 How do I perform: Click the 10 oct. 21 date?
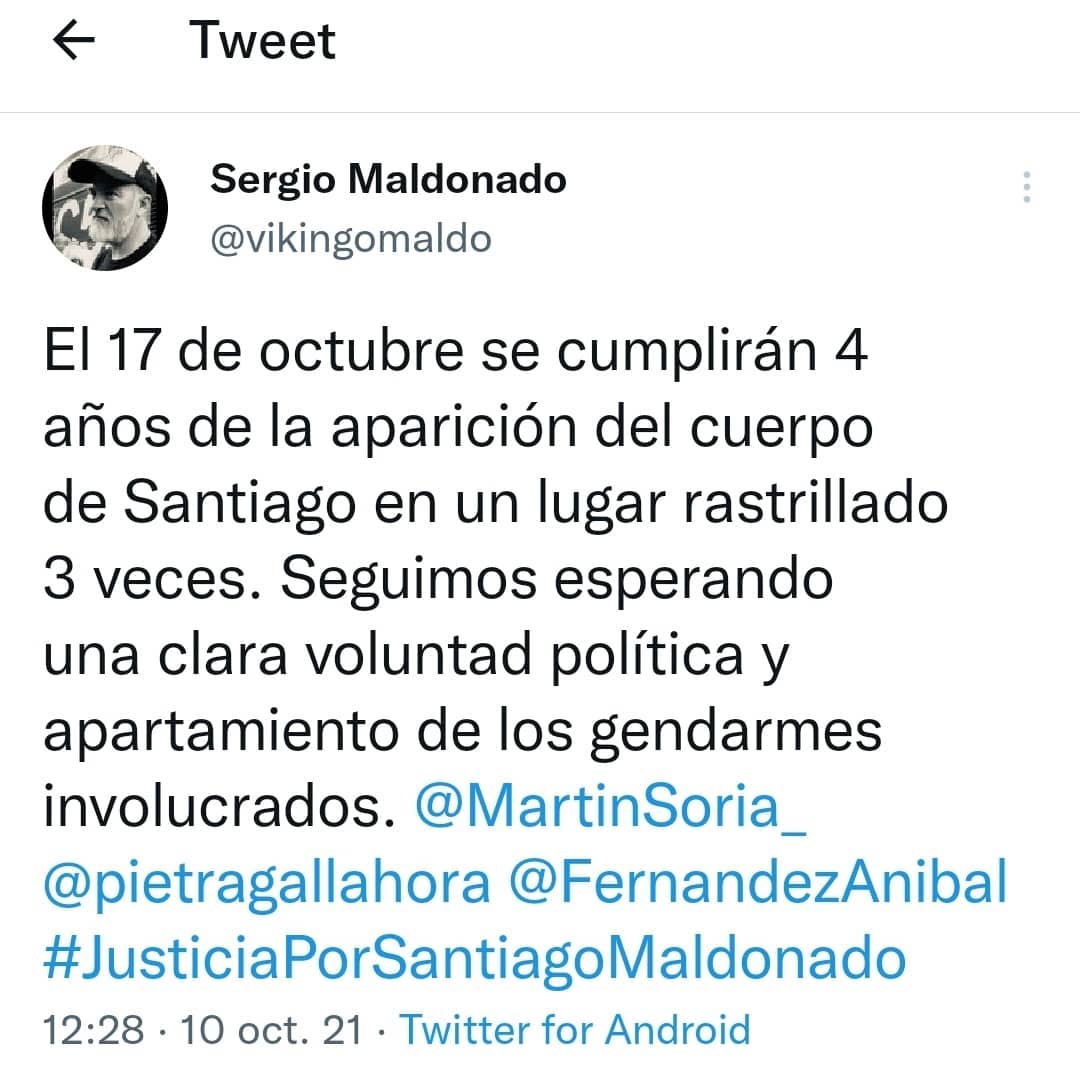(x=271, y=1030)
